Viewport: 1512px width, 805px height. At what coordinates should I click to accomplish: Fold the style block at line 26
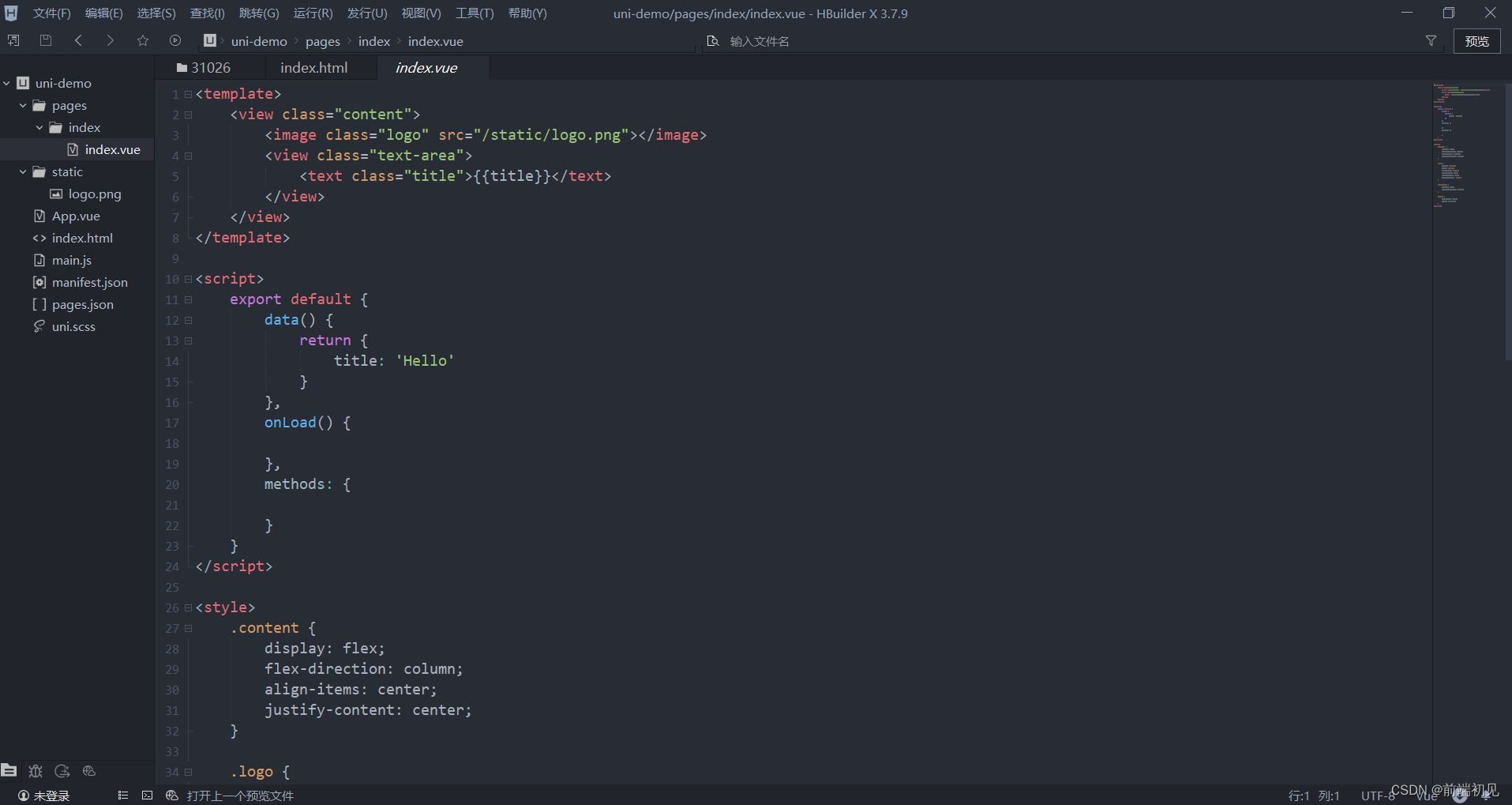[x=188, y=608]
